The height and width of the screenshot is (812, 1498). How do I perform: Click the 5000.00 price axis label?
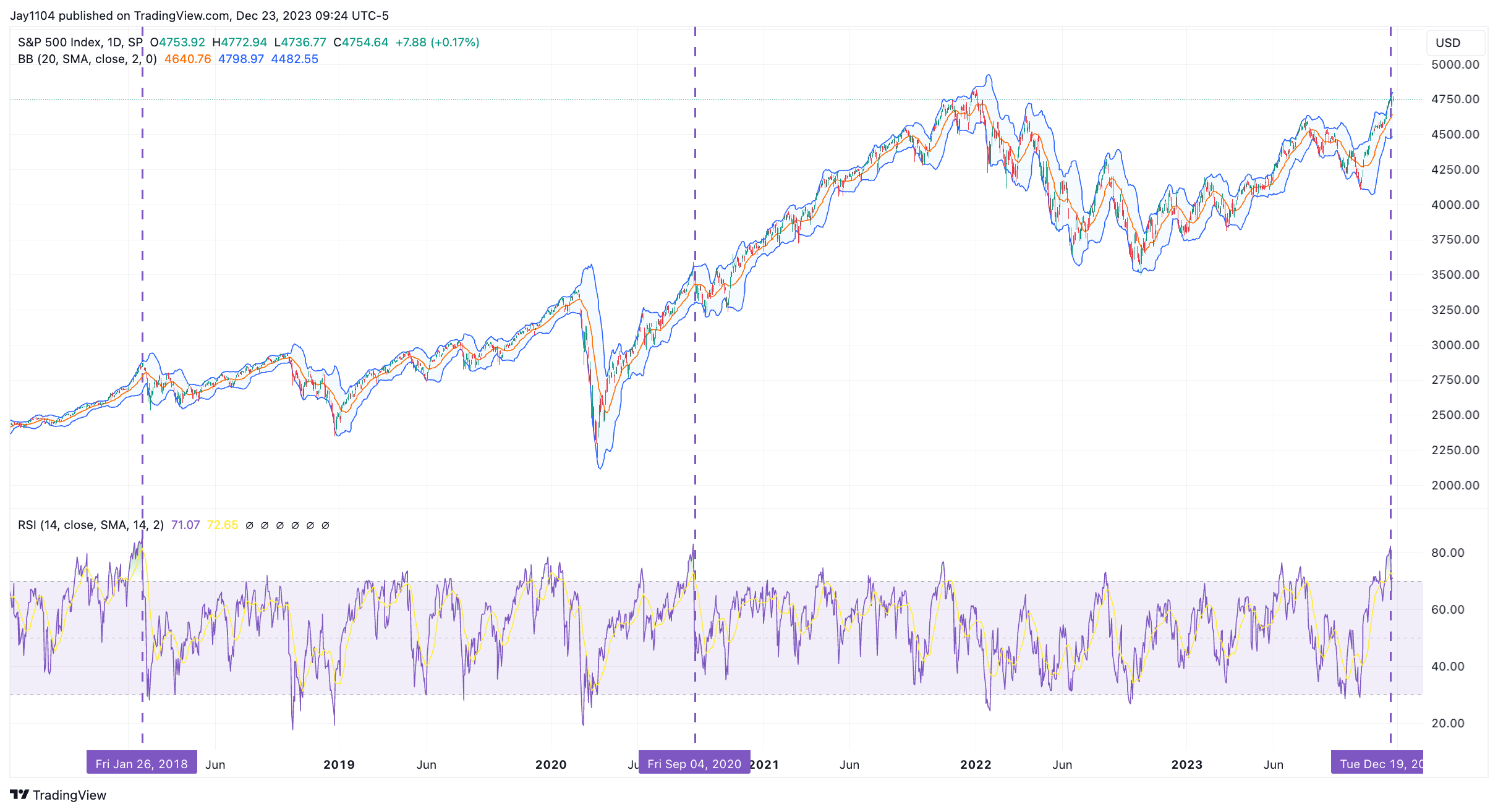pos(1455,64)
